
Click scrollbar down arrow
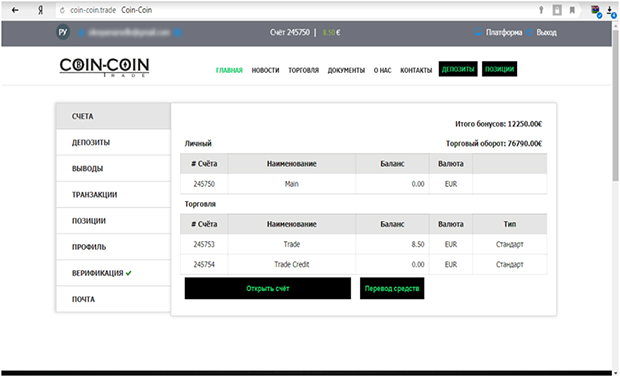pos(616,373)
